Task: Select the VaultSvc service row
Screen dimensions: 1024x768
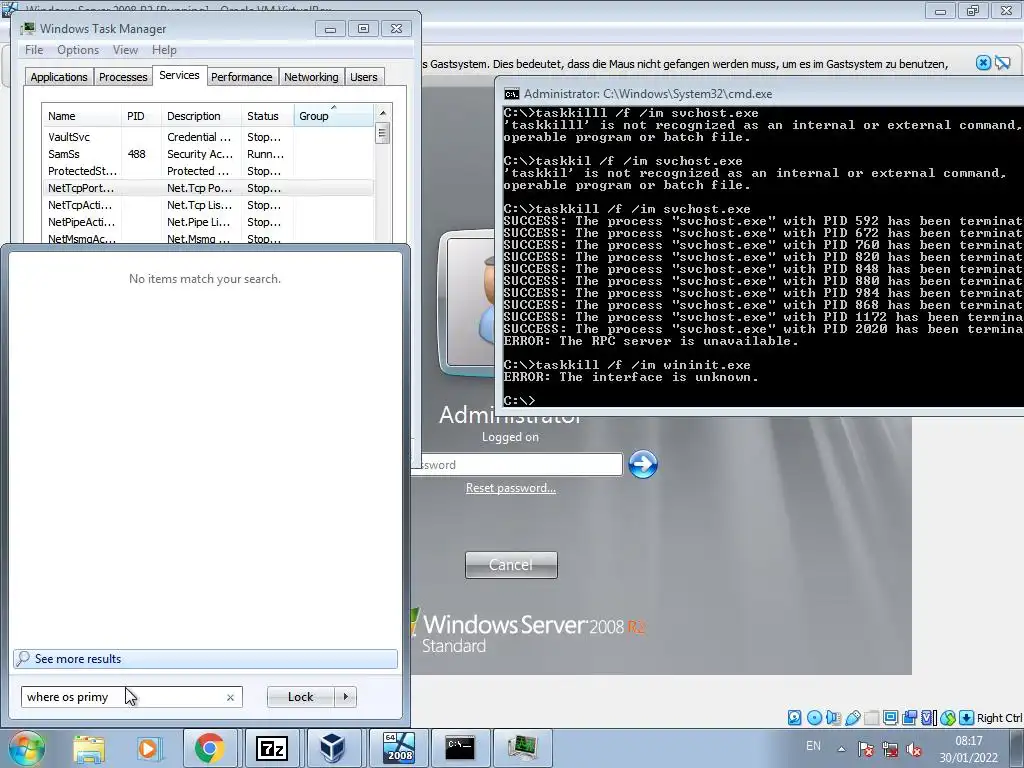Action: click(x=208, y=137)
